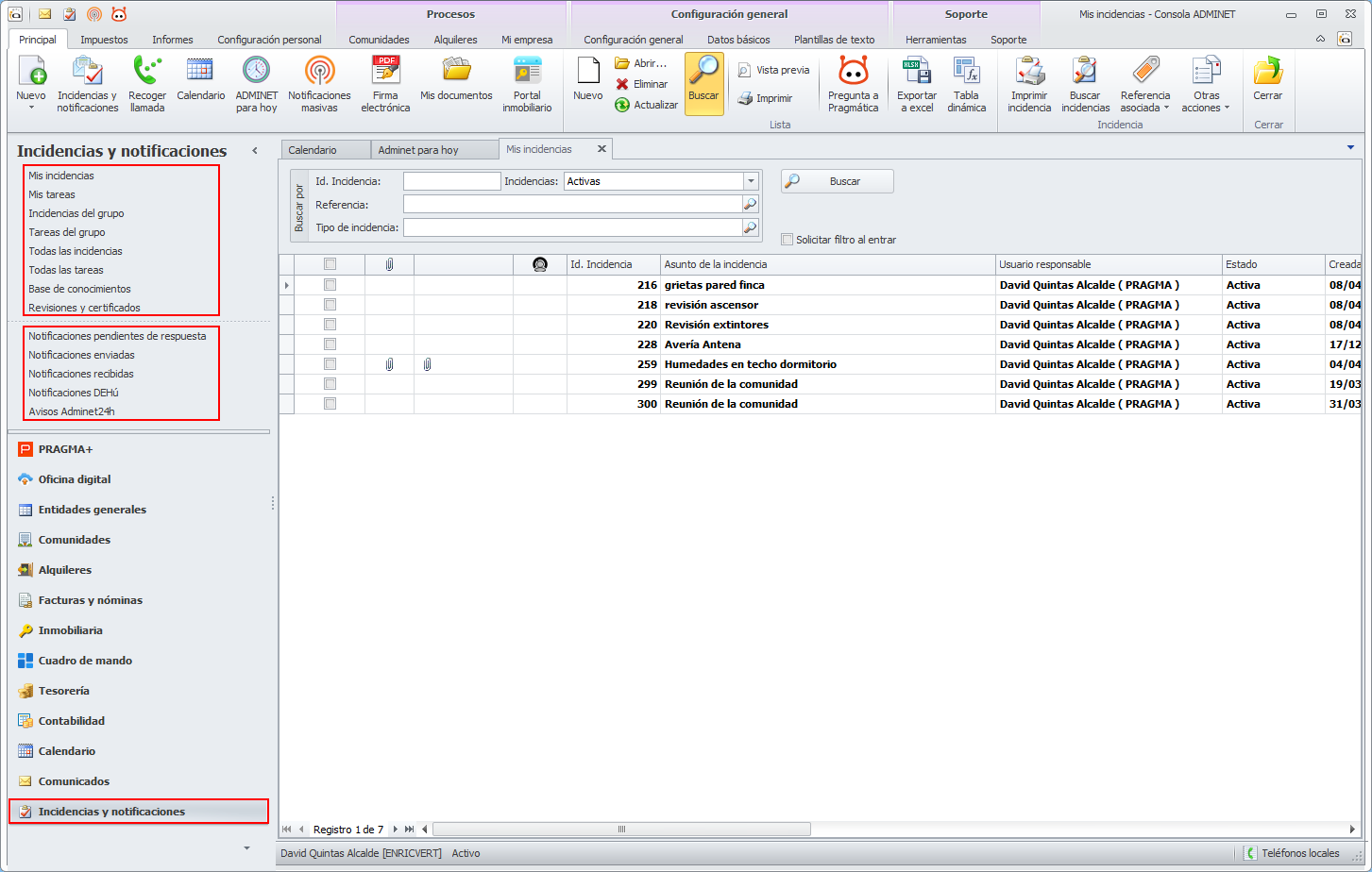The width and height of the screenshot is (1372, 872).
Task: Tick checkbox for Humedades en techo dormitorio row
Action: [x=330, y=364]
